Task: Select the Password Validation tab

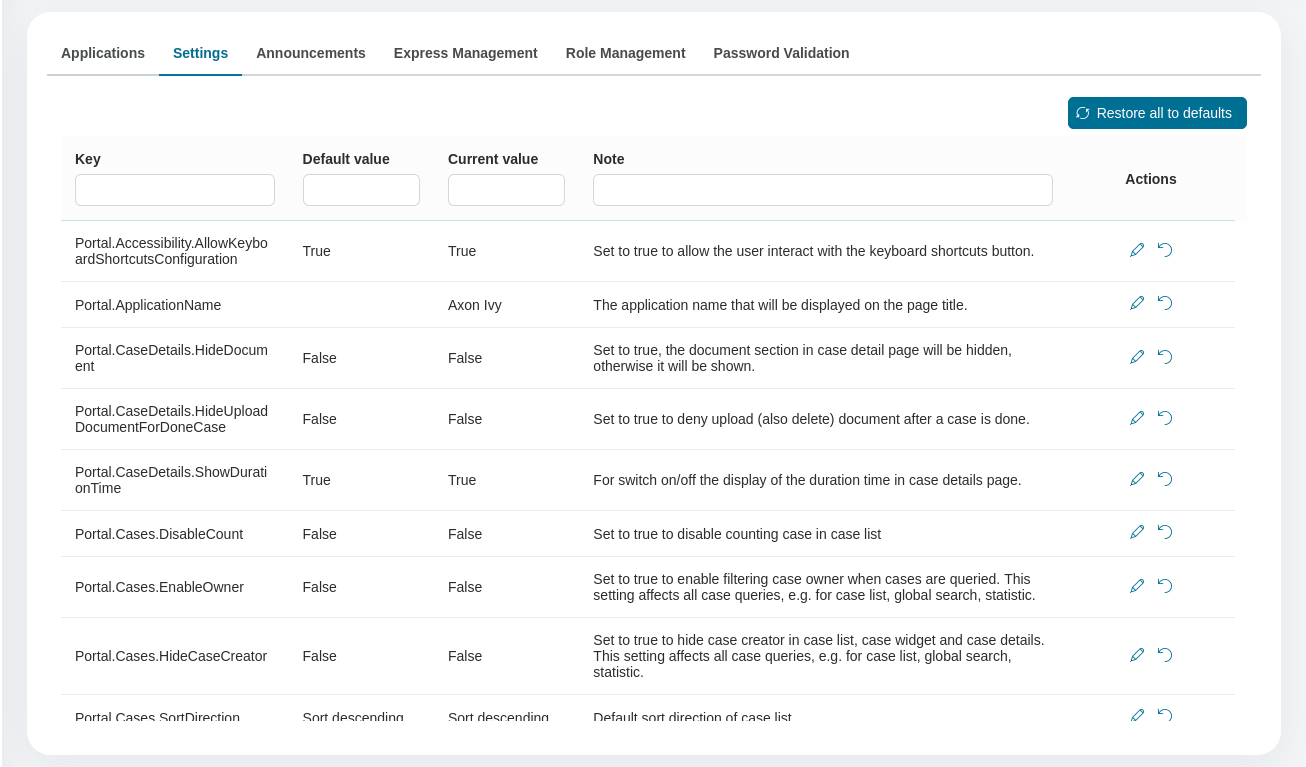Action: [x=781, y=53]
